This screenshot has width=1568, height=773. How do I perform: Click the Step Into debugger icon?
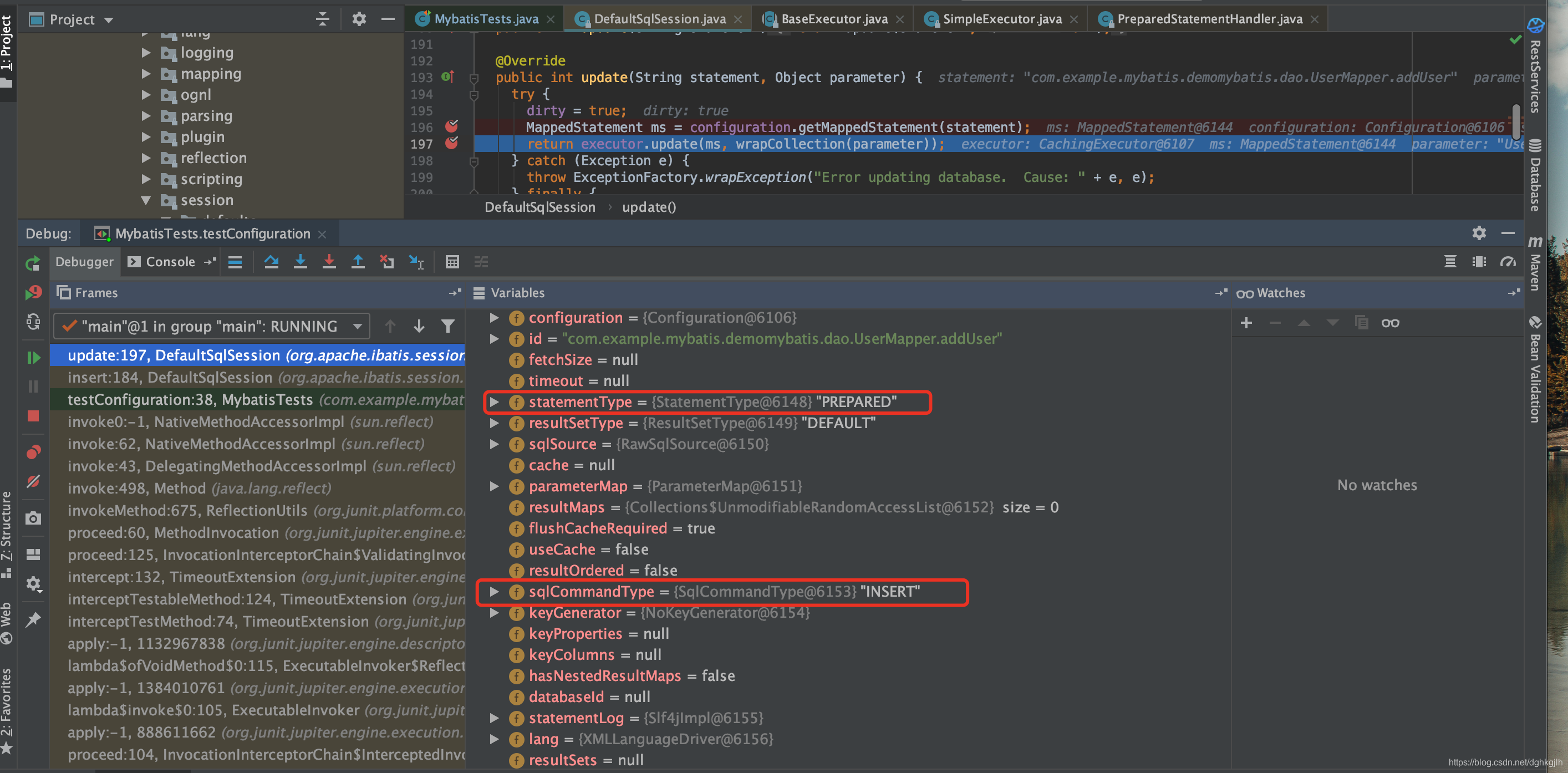[300, 262]
